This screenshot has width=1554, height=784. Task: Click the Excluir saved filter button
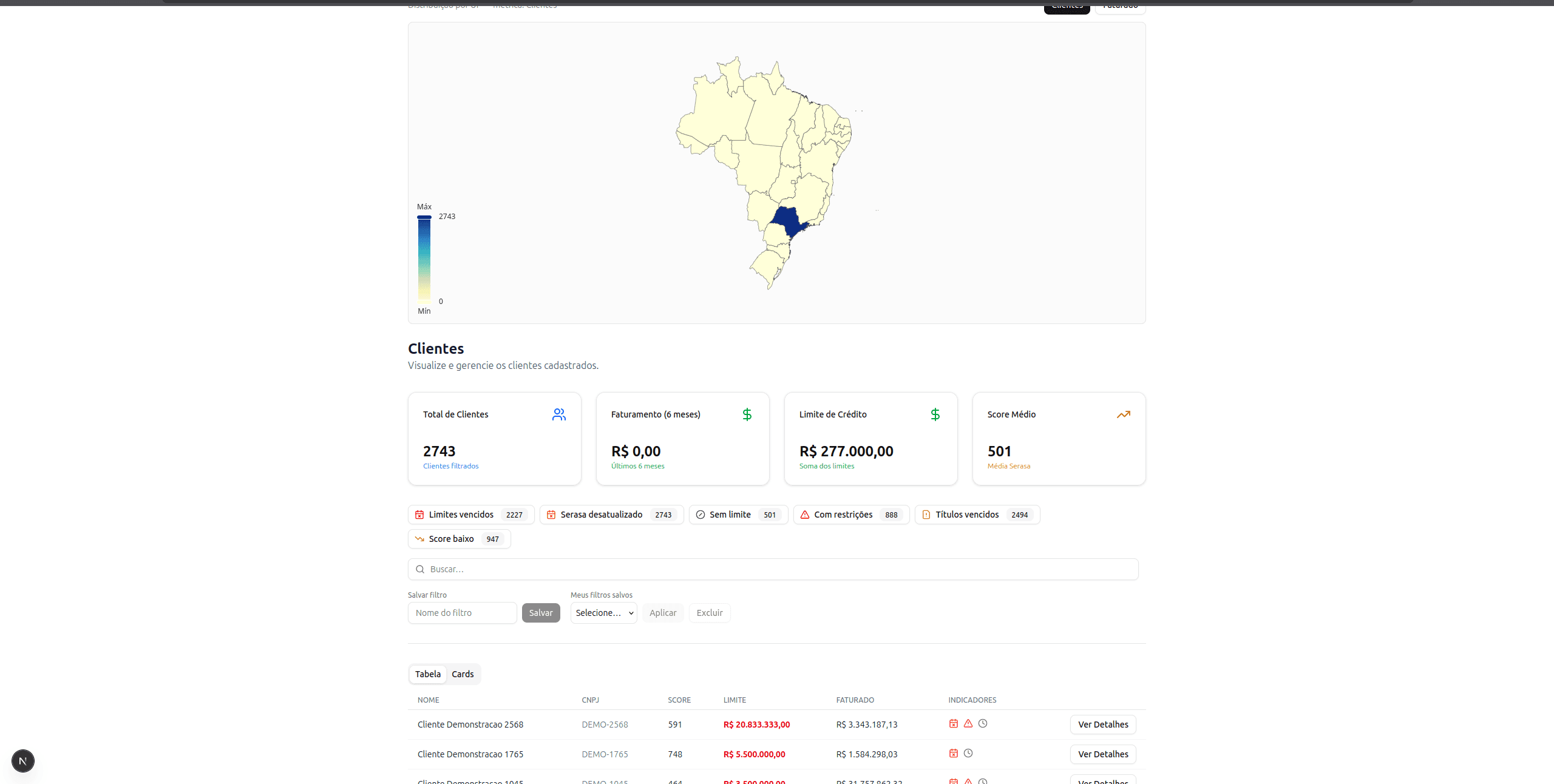710,613
